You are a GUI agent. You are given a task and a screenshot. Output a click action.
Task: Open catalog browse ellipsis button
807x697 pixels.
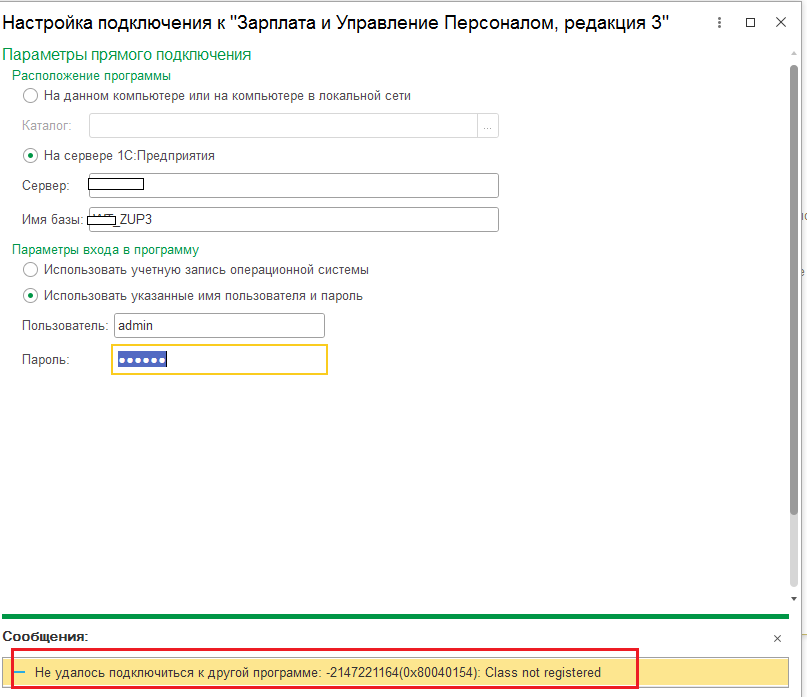click(x=488, y=126)
